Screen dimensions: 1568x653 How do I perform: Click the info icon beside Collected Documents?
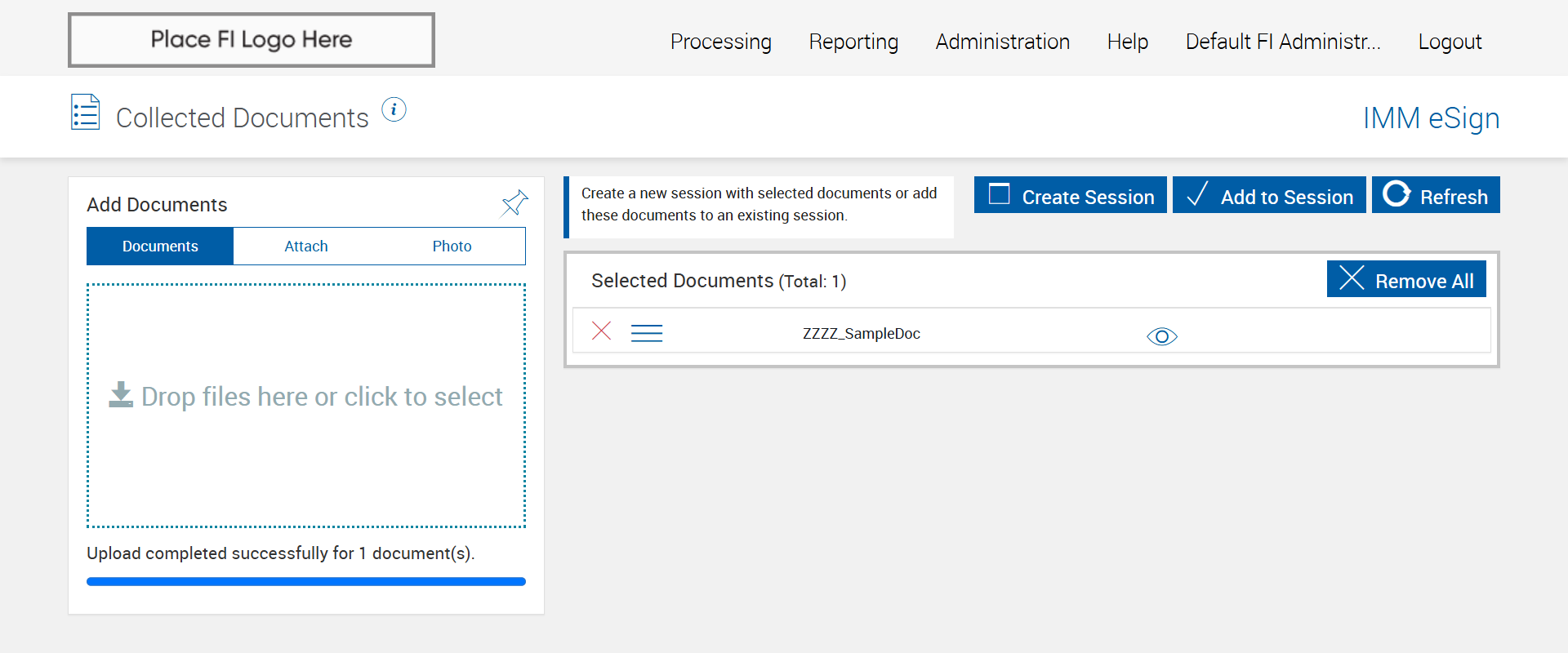(394, 109)
